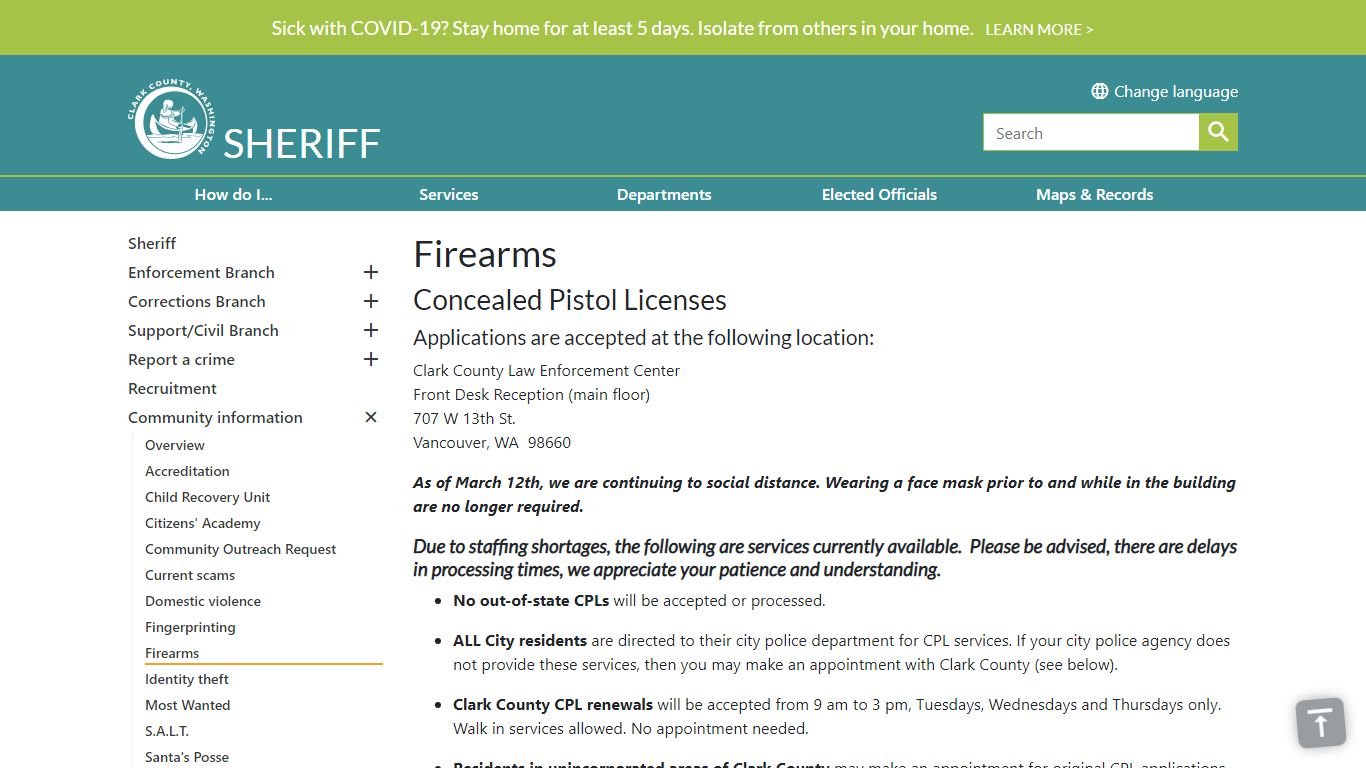Select Fingerprinting in the sidebar
The image size is (1366, 768).
(190, 627)
